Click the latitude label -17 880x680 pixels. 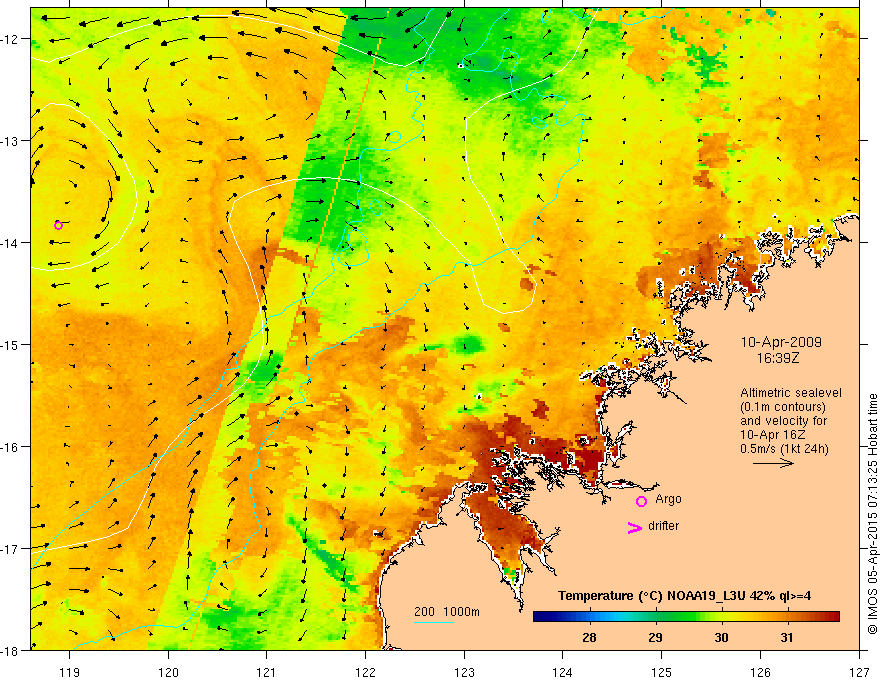coord(10,549)
